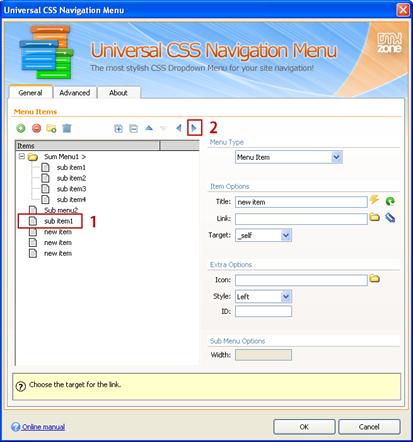Switch to the About tab

[118, 93]
